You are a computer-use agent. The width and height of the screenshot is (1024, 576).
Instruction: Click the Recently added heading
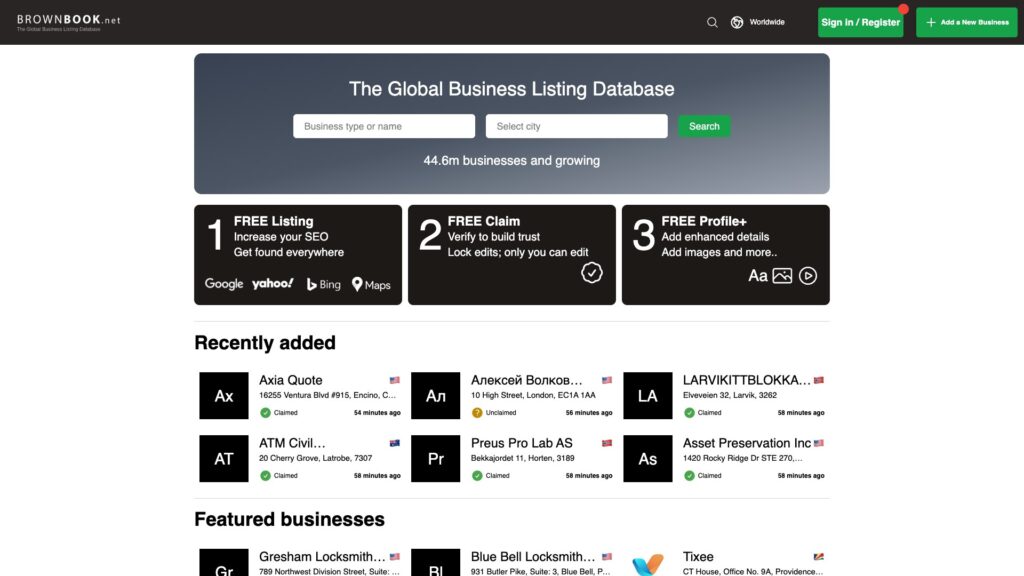point(264,343)
